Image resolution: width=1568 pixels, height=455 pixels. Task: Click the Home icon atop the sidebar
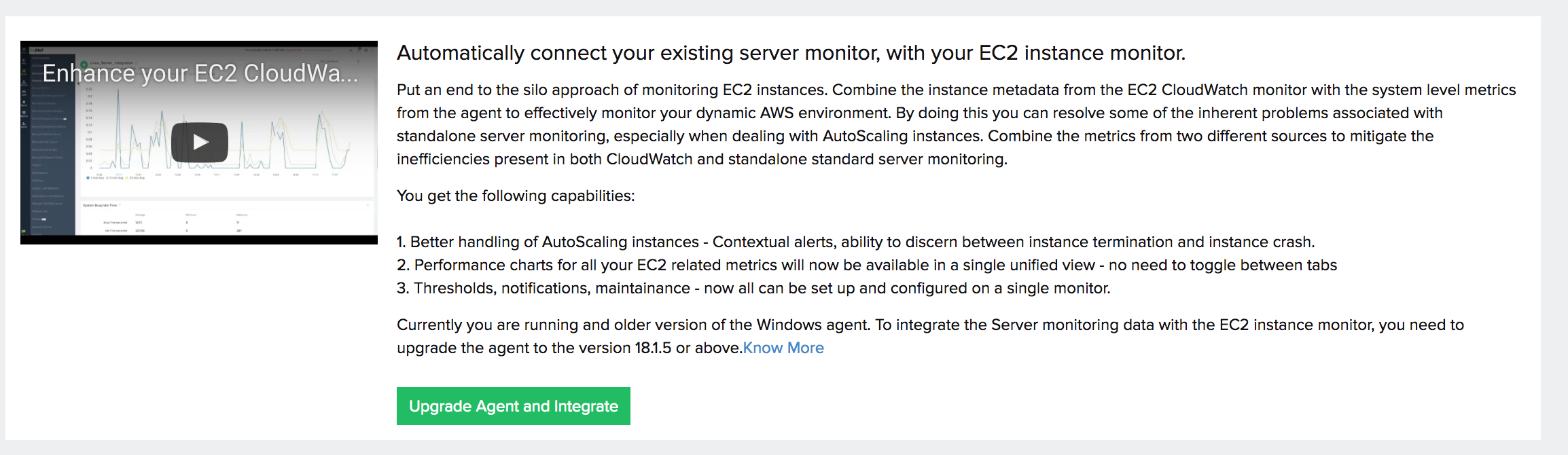[x=24, y=50]
